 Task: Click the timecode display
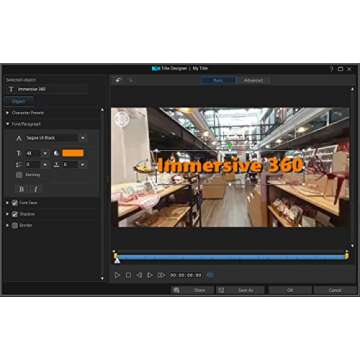click(186, 275)
